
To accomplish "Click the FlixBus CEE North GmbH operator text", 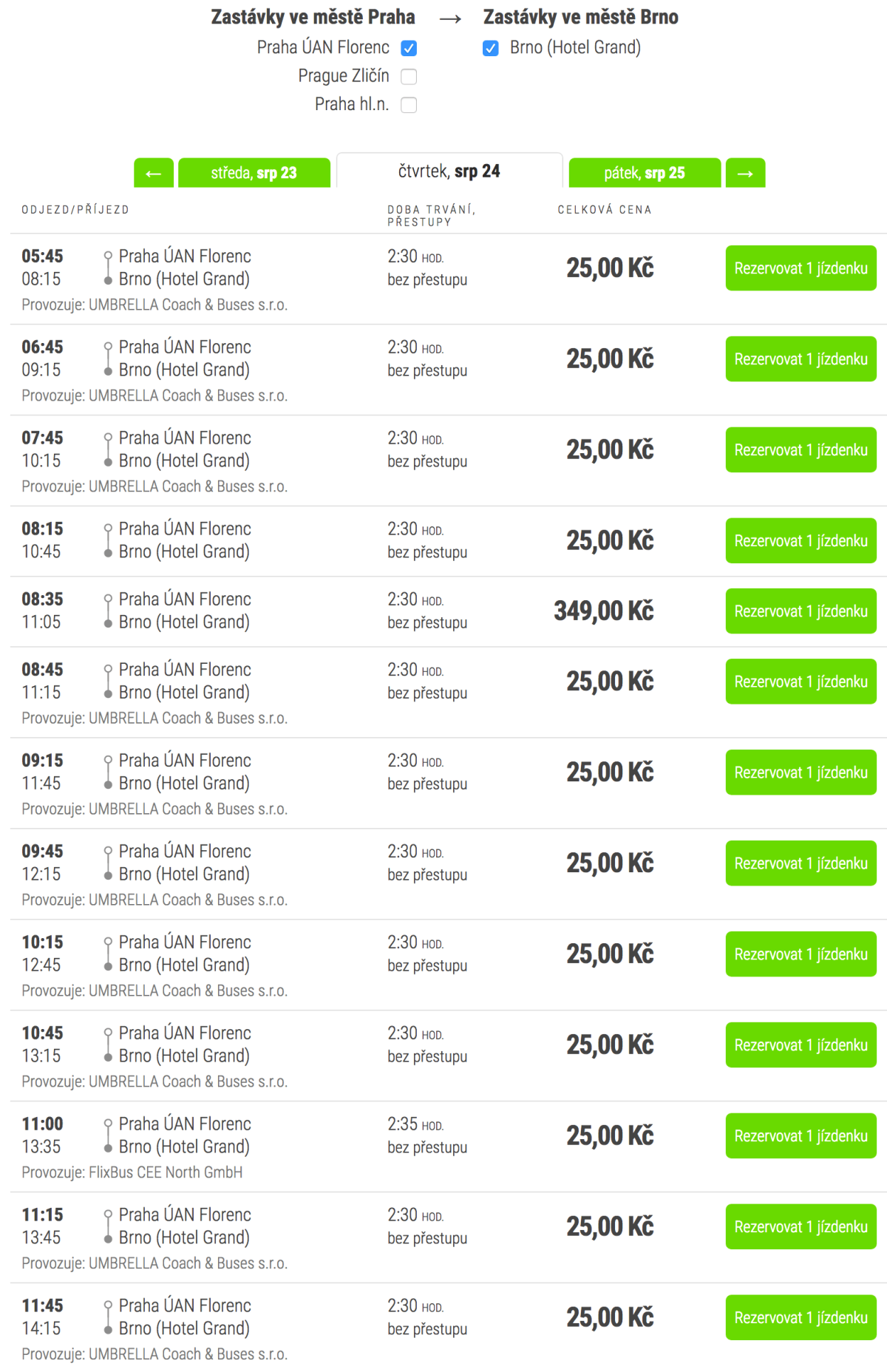I will [x=166, y=1172].
